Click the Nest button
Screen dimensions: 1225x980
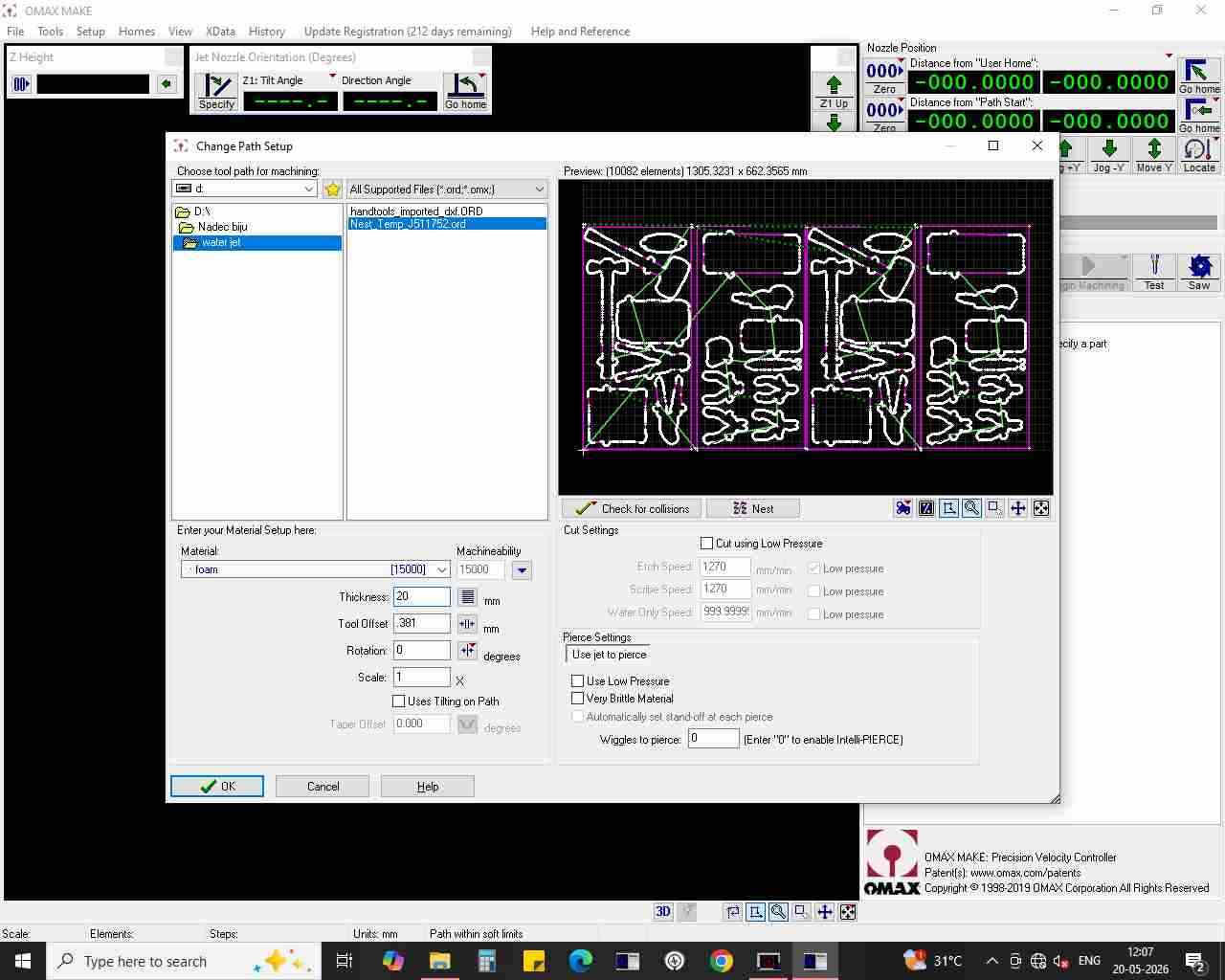tap(753, 508)
